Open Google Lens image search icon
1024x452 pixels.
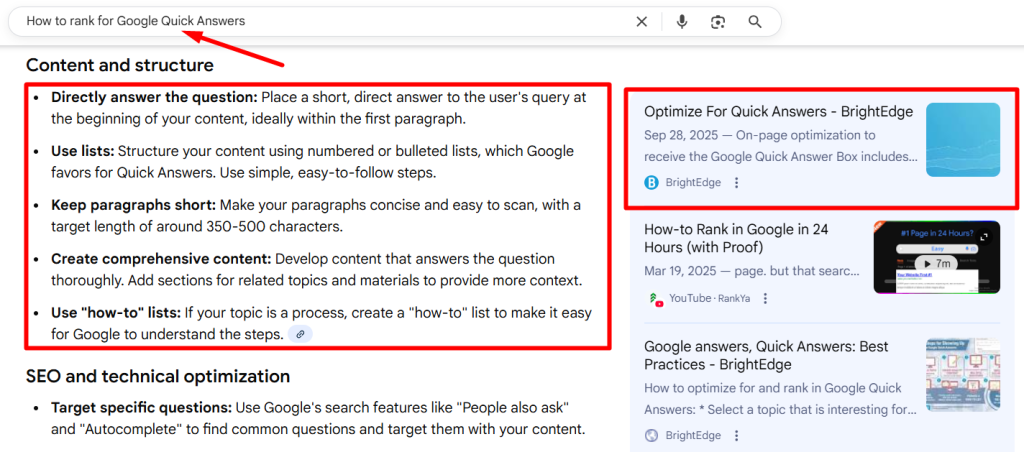718,21
